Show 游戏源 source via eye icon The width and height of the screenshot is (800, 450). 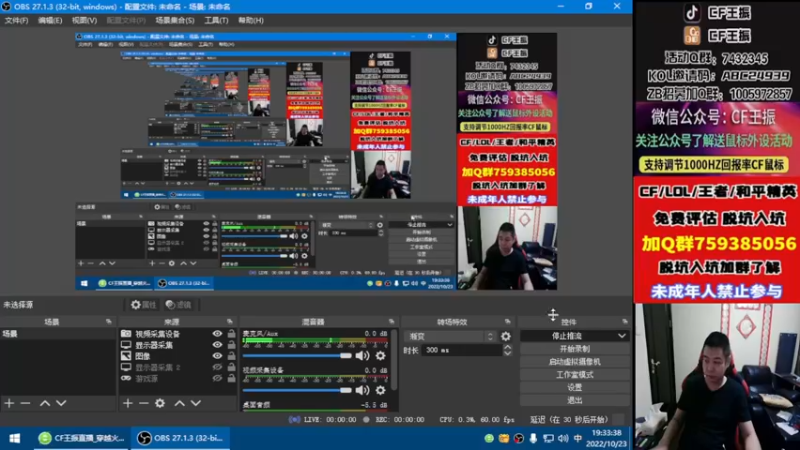click(217, 379)
